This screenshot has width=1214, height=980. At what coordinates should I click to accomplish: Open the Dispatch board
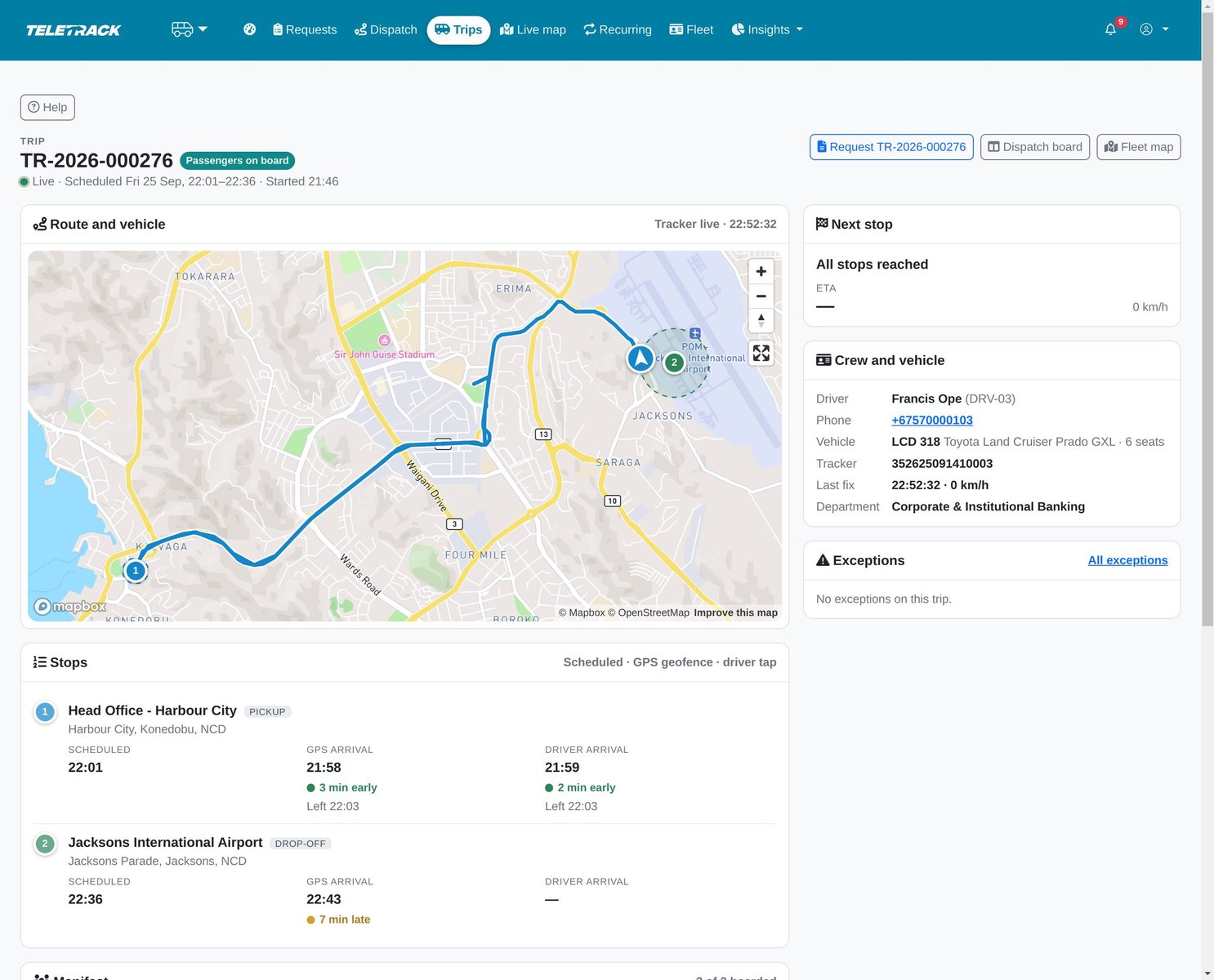point(1035,147)
